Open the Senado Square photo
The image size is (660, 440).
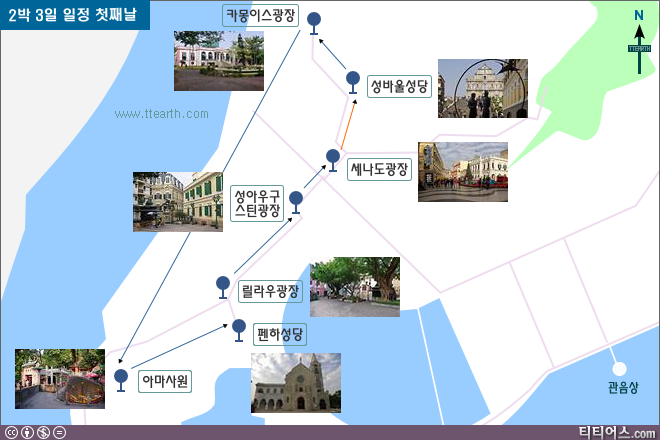(x=463, y=172)
